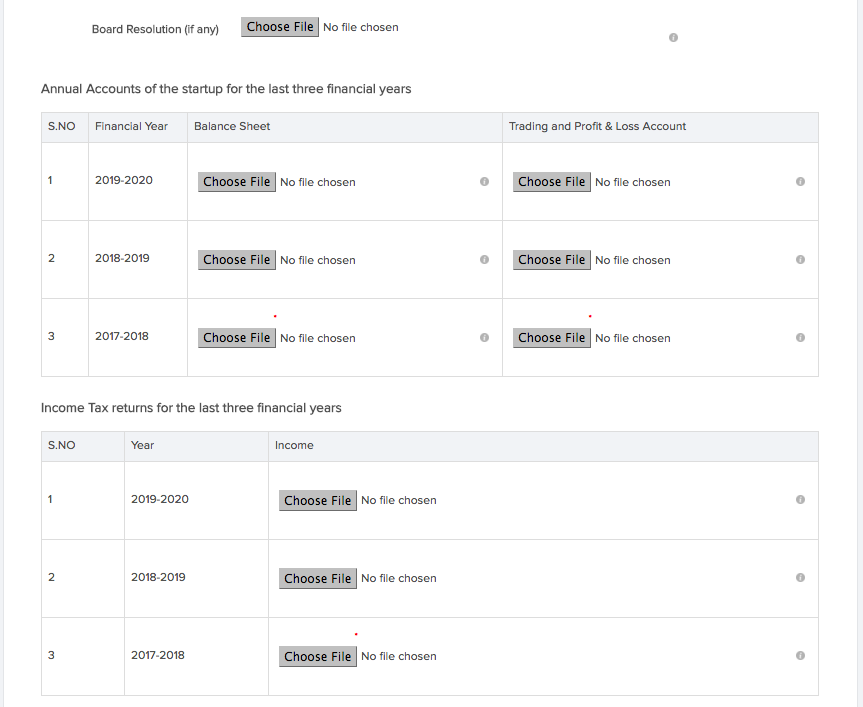Click info icon for 2019-2020 Profit & Loss
Viewport: 863px width, 707px height.
pos(800,182)
